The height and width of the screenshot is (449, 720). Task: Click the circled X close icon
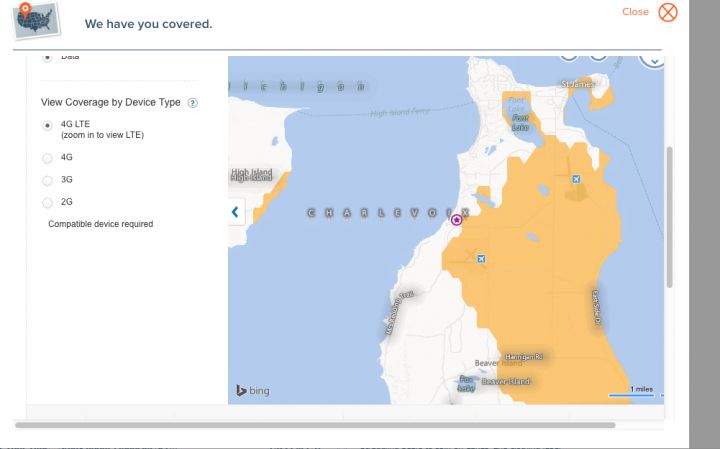668,12
